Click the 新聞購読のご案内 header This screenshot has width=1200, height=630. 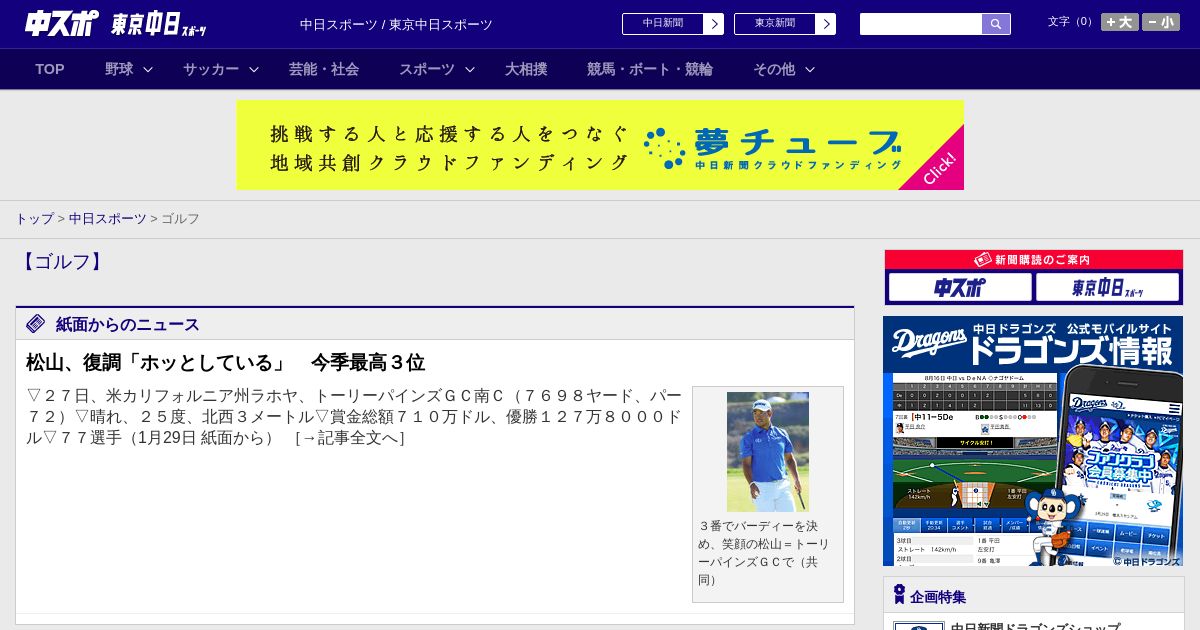[x=1034, y=260]
